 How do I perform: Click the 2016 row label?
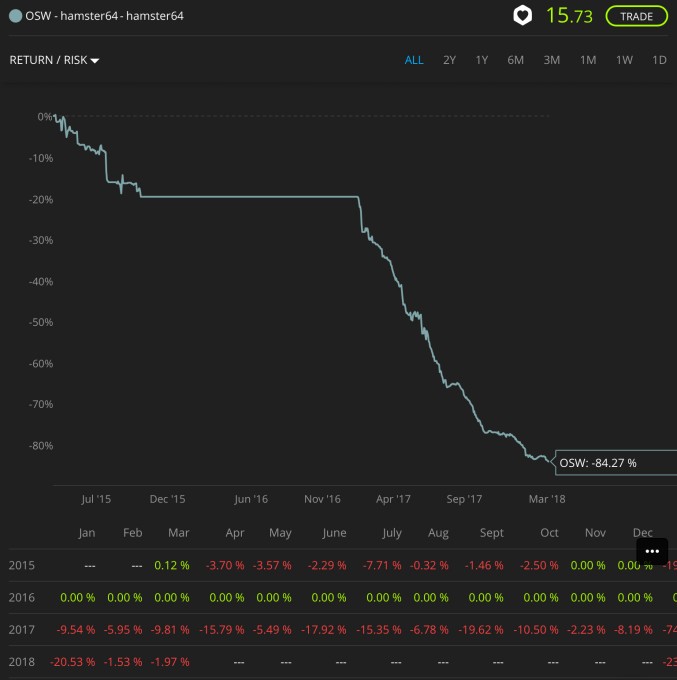click(x=21, y=598)
